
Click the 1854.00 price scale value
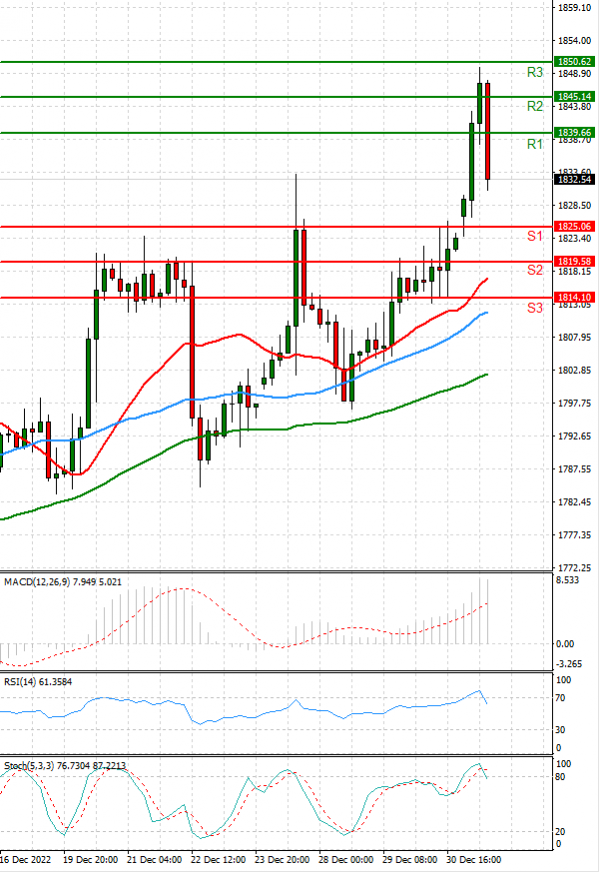coord(574,41)
